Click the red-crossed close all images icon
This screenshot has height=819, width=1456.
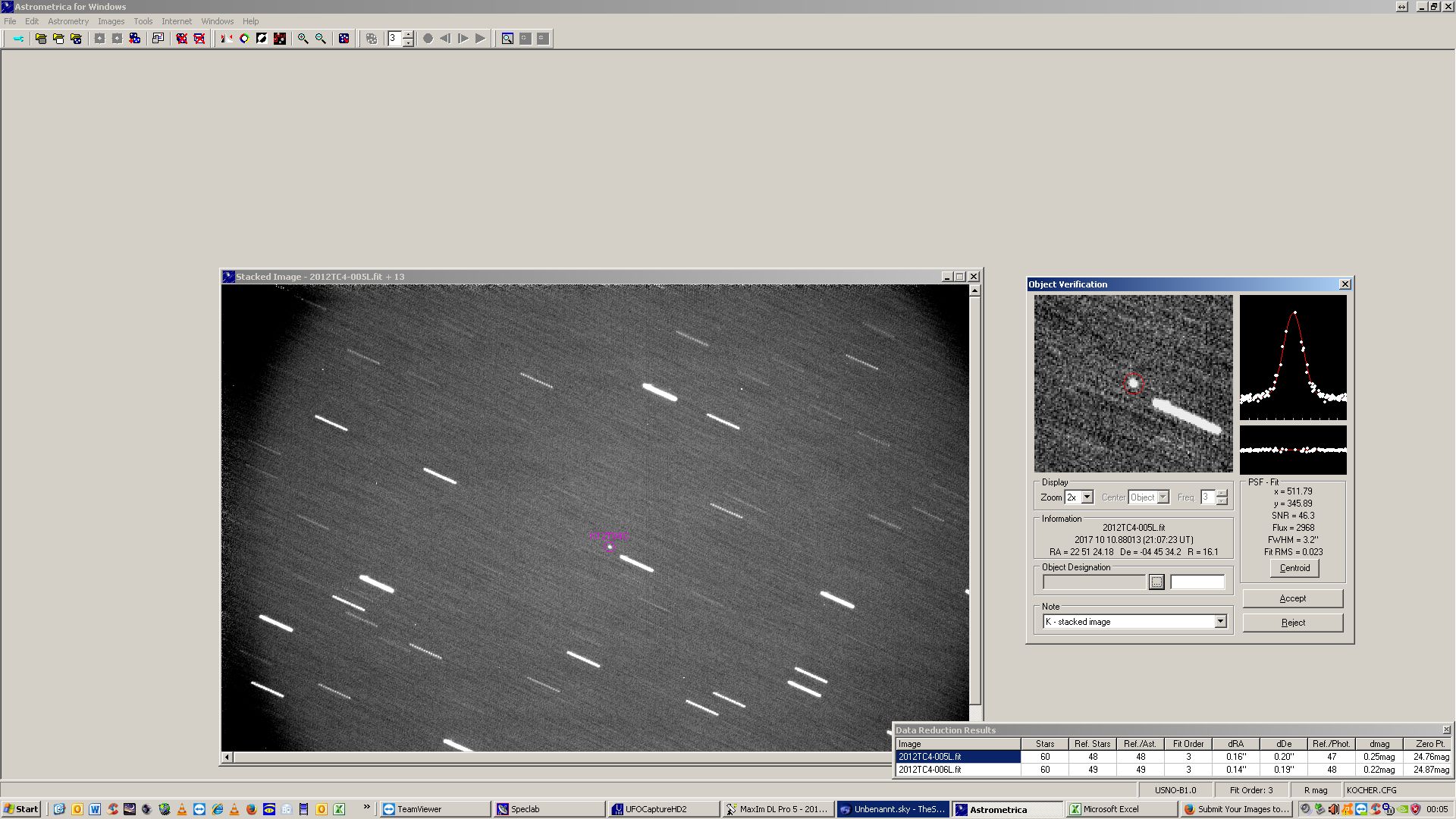(199, 39)
